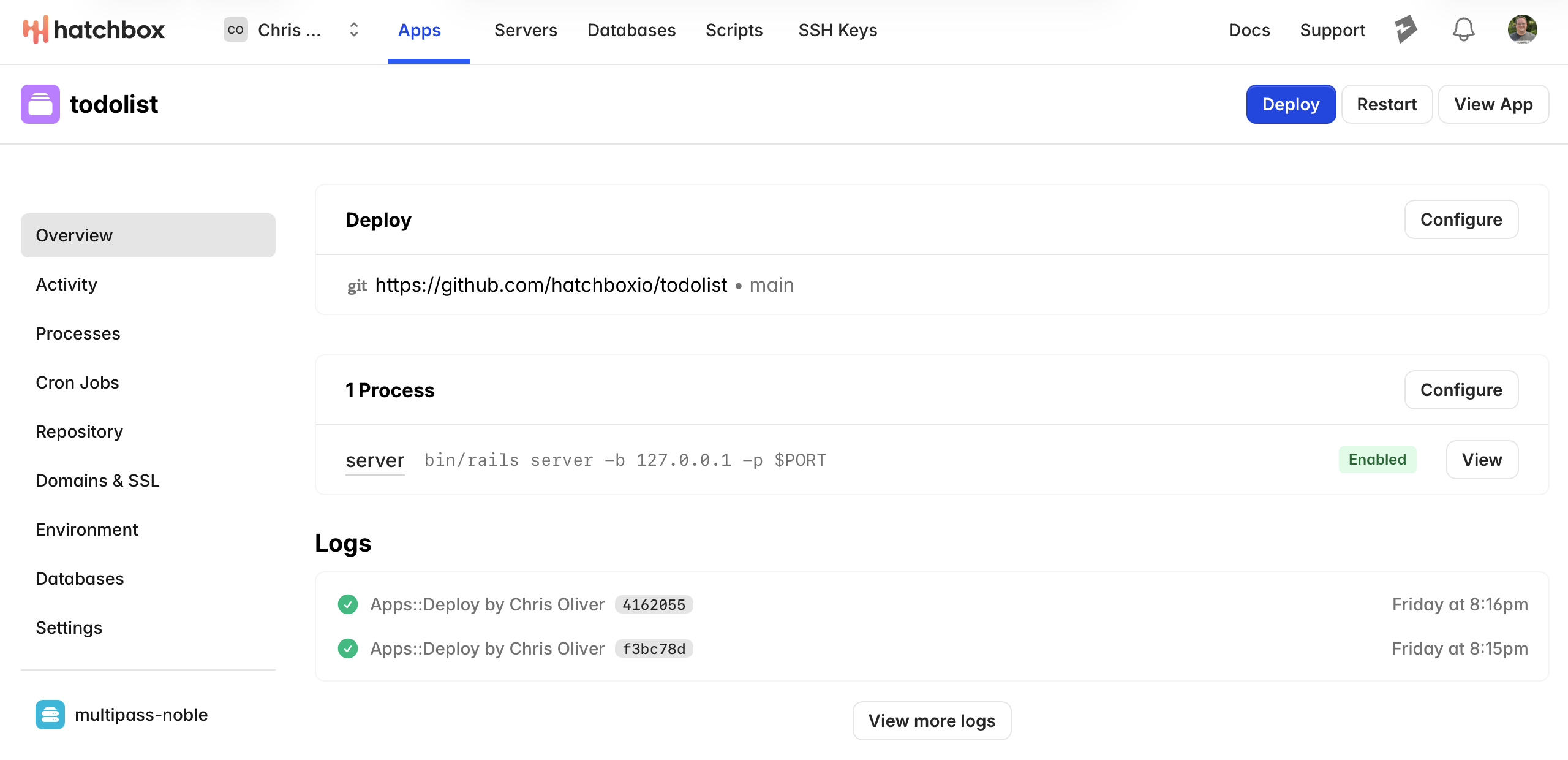Click the multipass-noble server icon
The image size is (1568, 760).
click(x=50, y=715)
